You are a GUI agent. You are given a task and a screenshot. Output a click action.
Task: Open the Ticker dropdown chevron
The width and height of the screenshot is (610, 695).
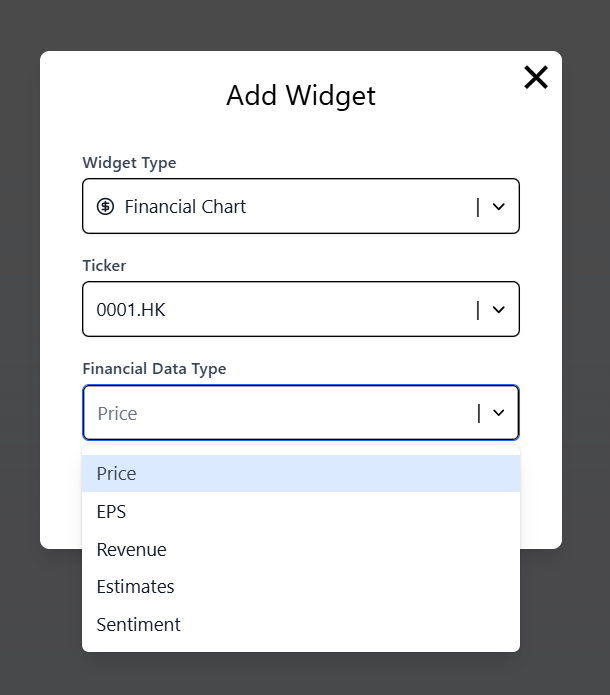(499, 310)
